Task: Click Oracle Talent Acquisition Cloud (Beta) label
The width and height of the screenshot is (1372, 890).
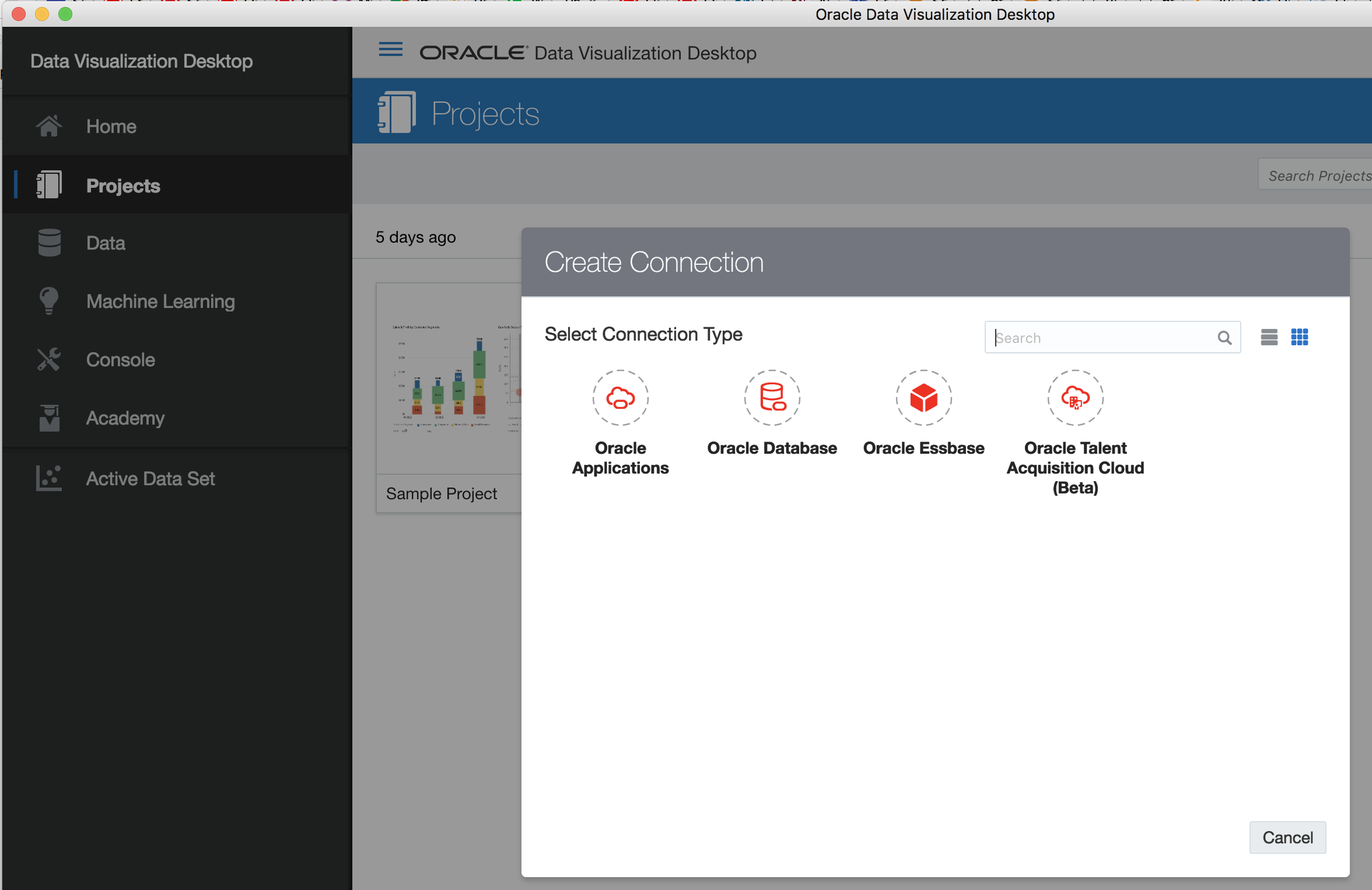Action: click(1076, 468)
